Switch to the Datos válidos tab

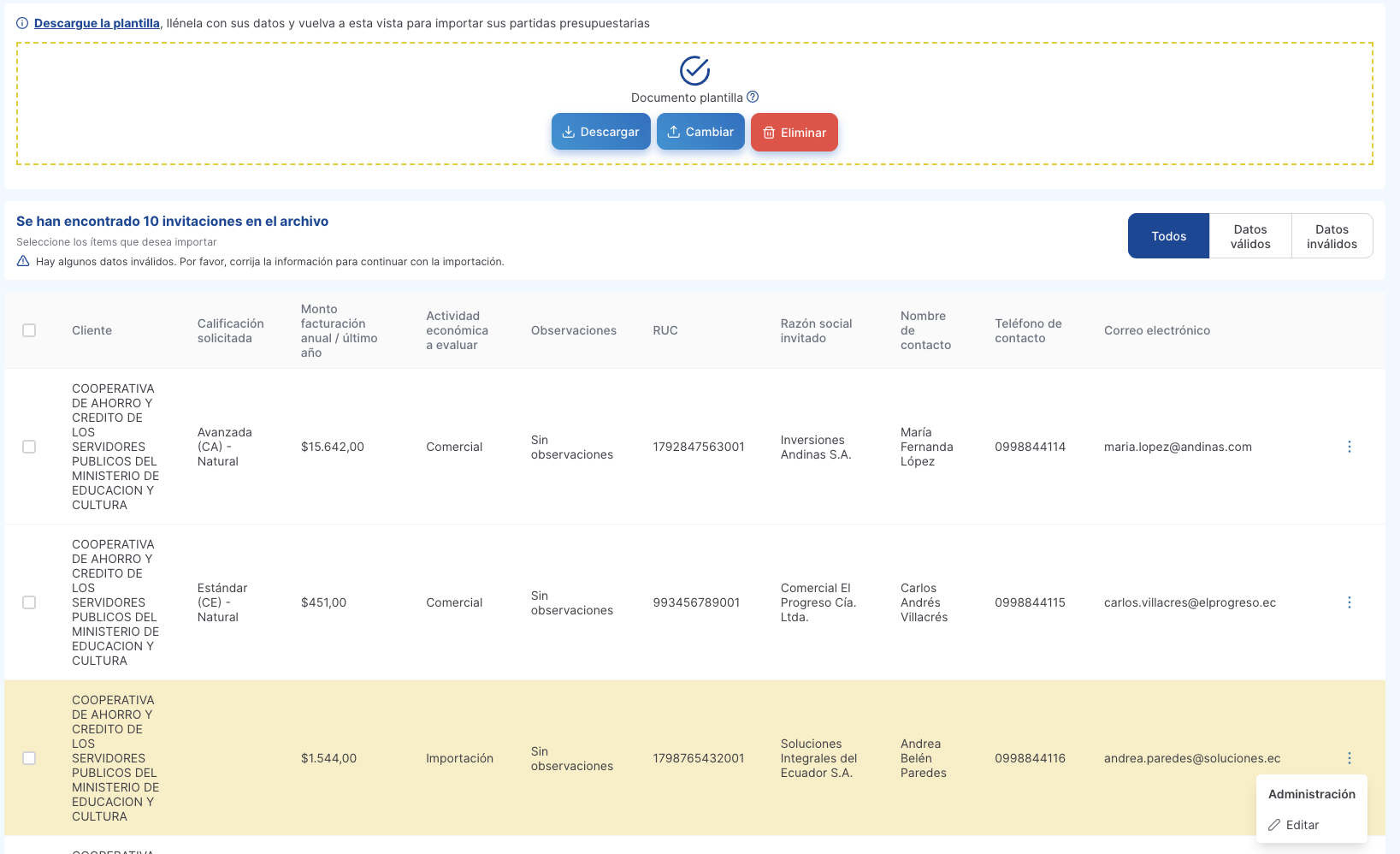(x=1250, y=236)
